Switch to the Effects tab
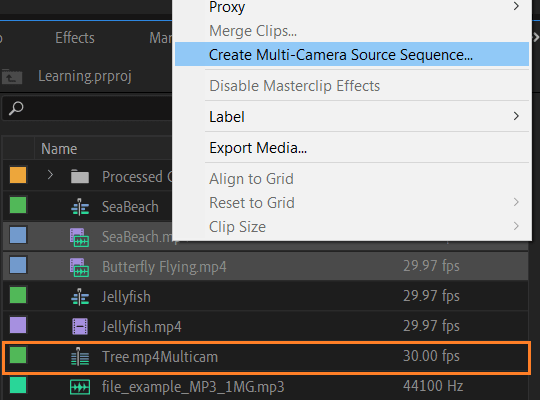540x400 pixels. click(x=75, y=38)
